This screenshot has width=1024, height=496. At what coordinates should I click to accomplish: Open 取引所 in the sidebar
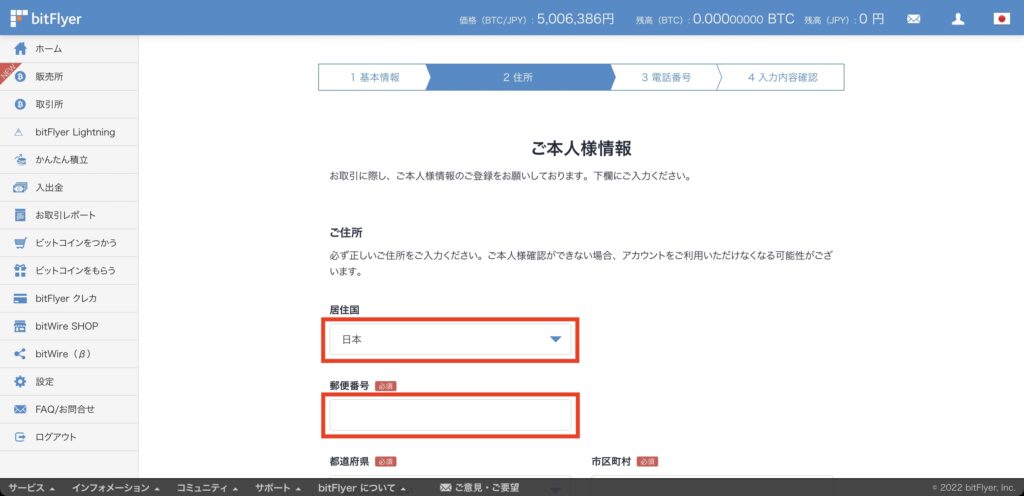pyautogui.click(x=69, y=104)
